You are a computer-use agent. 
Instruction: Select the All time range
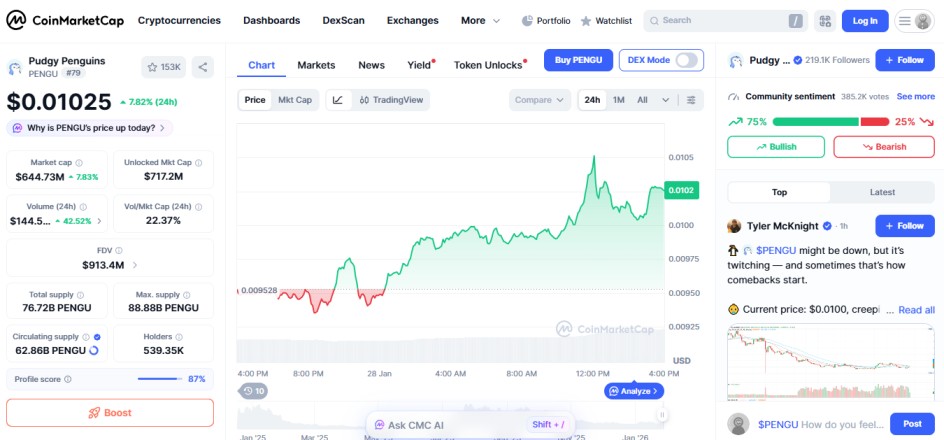coord(642,100)
